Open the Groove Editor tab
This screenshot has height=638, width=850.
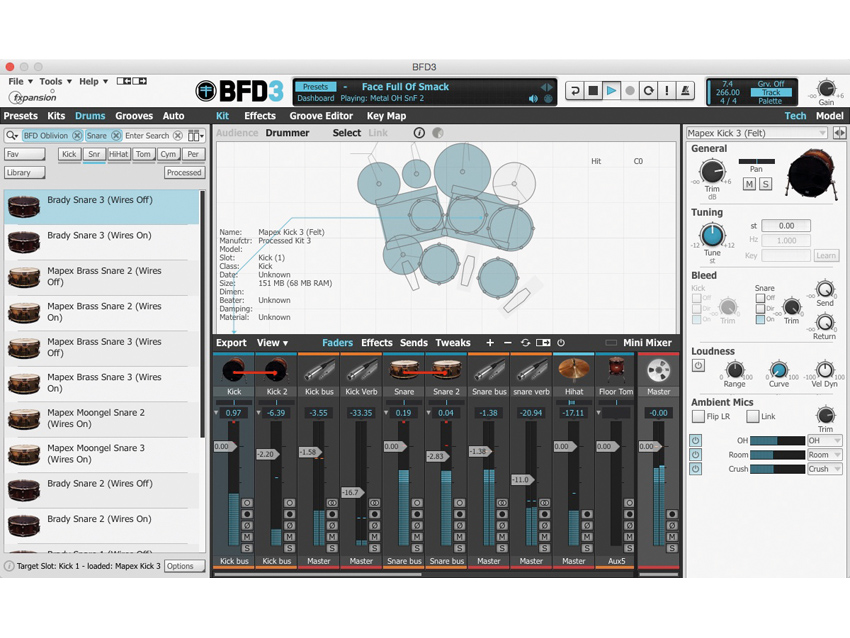321,116
